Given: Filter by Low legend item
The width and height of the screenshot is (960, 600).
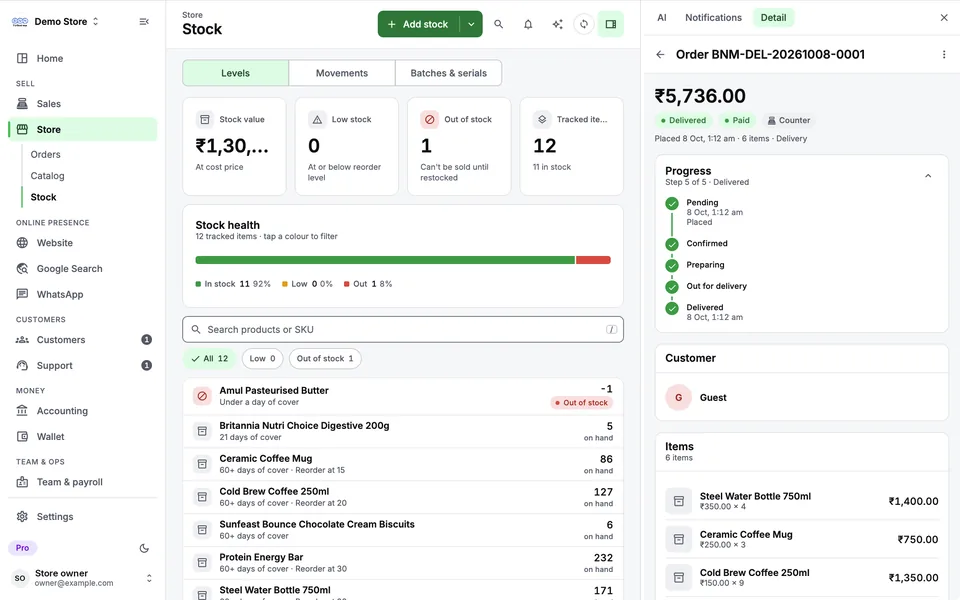Looking at the screenshot, I should pos(307,284).
